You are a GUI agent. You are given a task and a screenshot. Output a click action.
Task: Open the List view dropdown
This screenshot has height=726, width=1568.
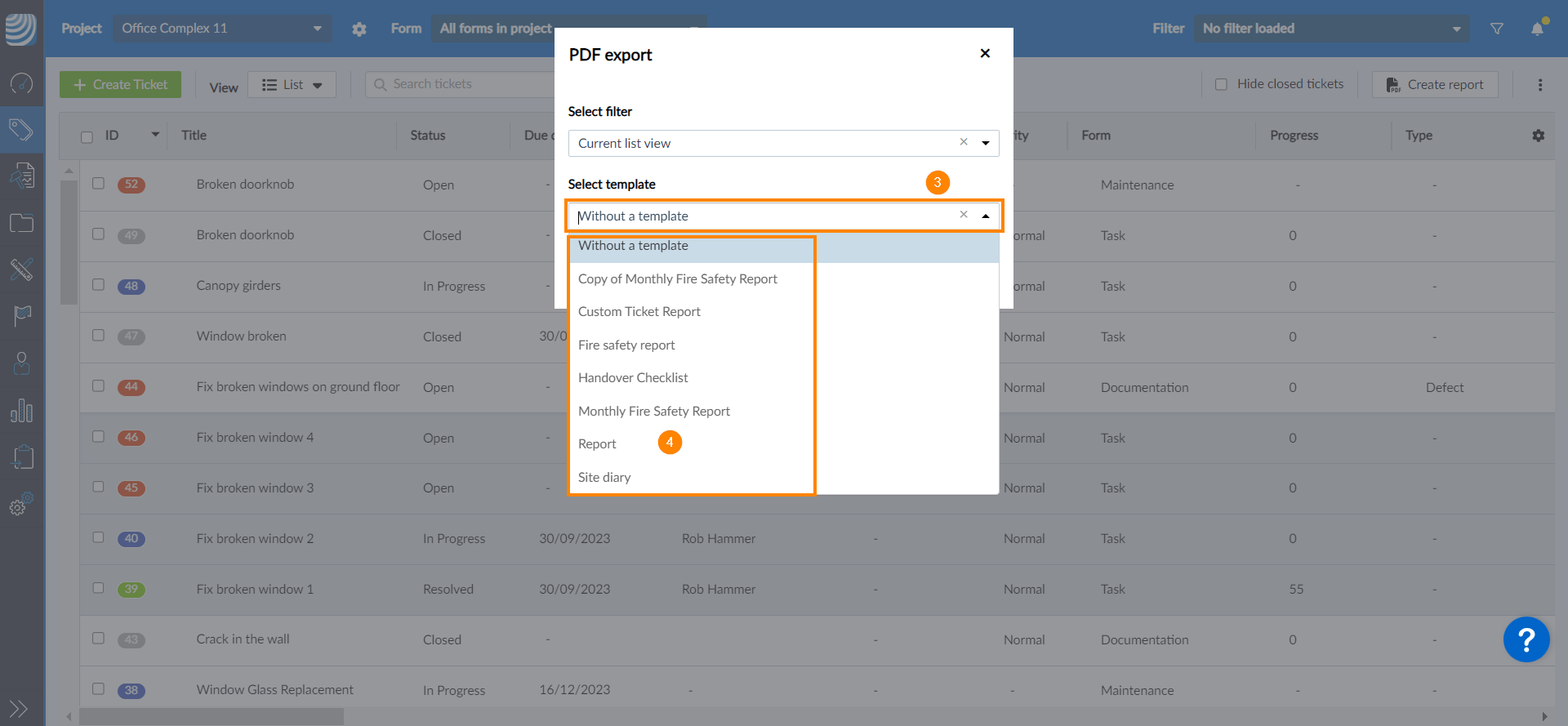point(292,85)
